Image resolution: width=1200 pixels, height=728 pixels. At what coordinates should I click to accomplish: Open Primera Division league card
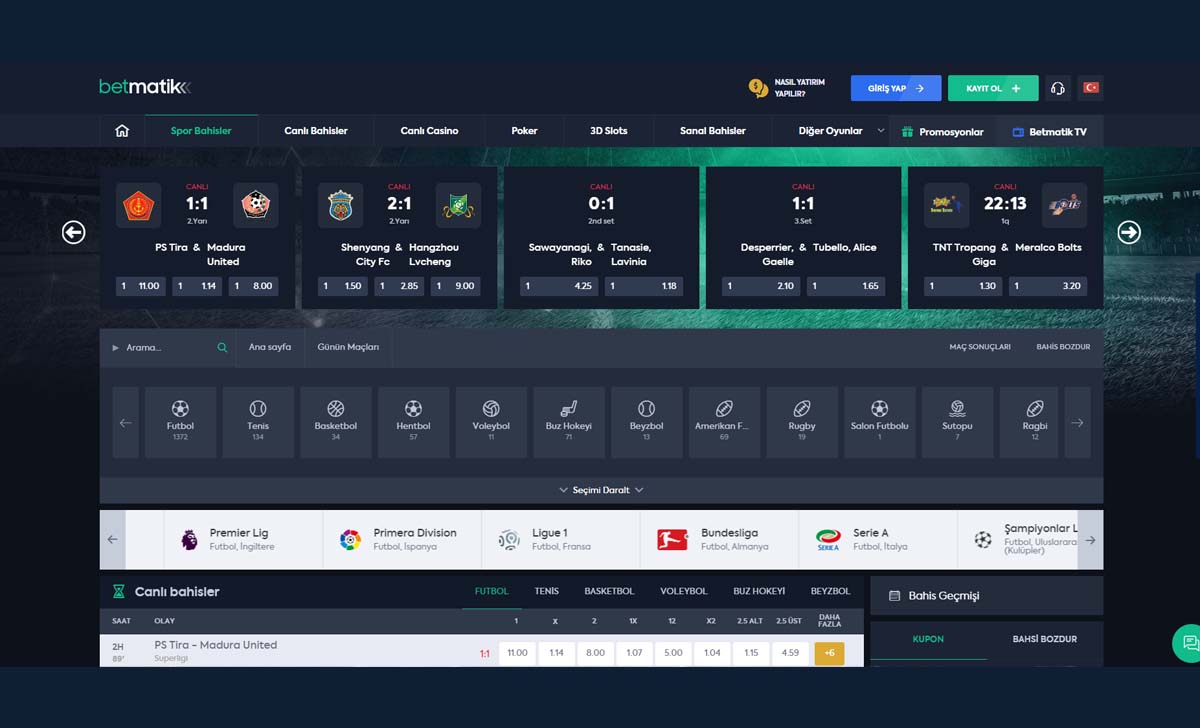point(402,540)
